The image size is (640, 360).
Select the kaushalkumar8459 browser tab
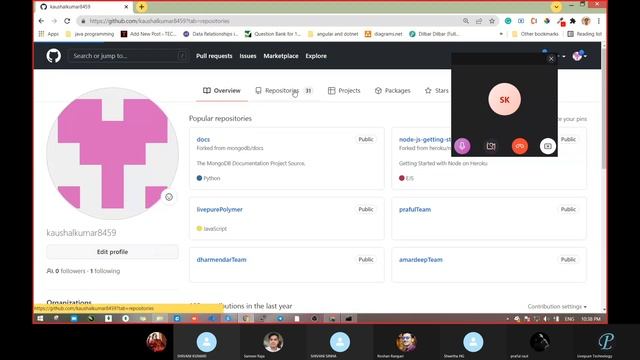coord(85,7)
